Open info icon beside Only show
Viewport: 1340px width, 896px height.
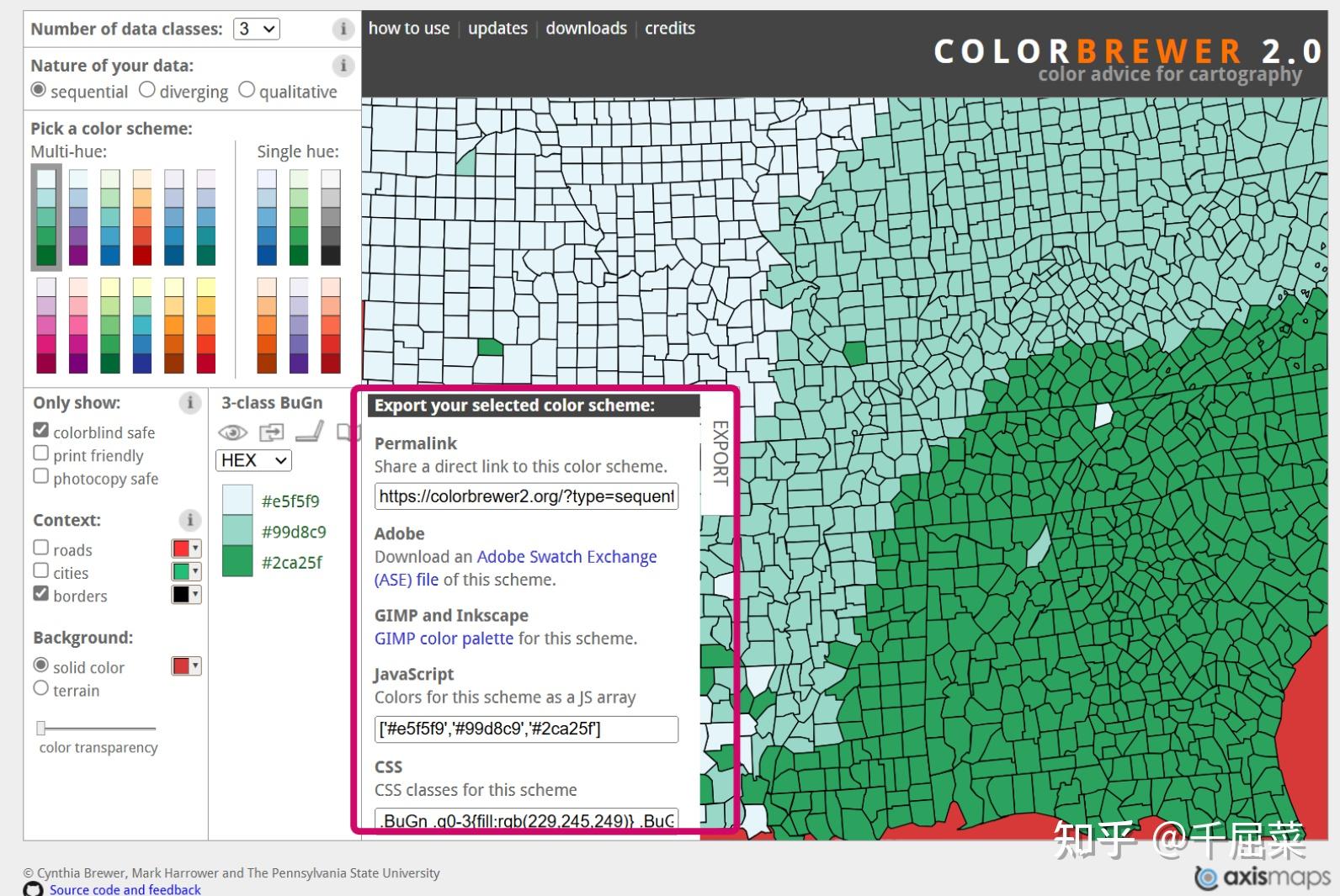tap(190, 403)
